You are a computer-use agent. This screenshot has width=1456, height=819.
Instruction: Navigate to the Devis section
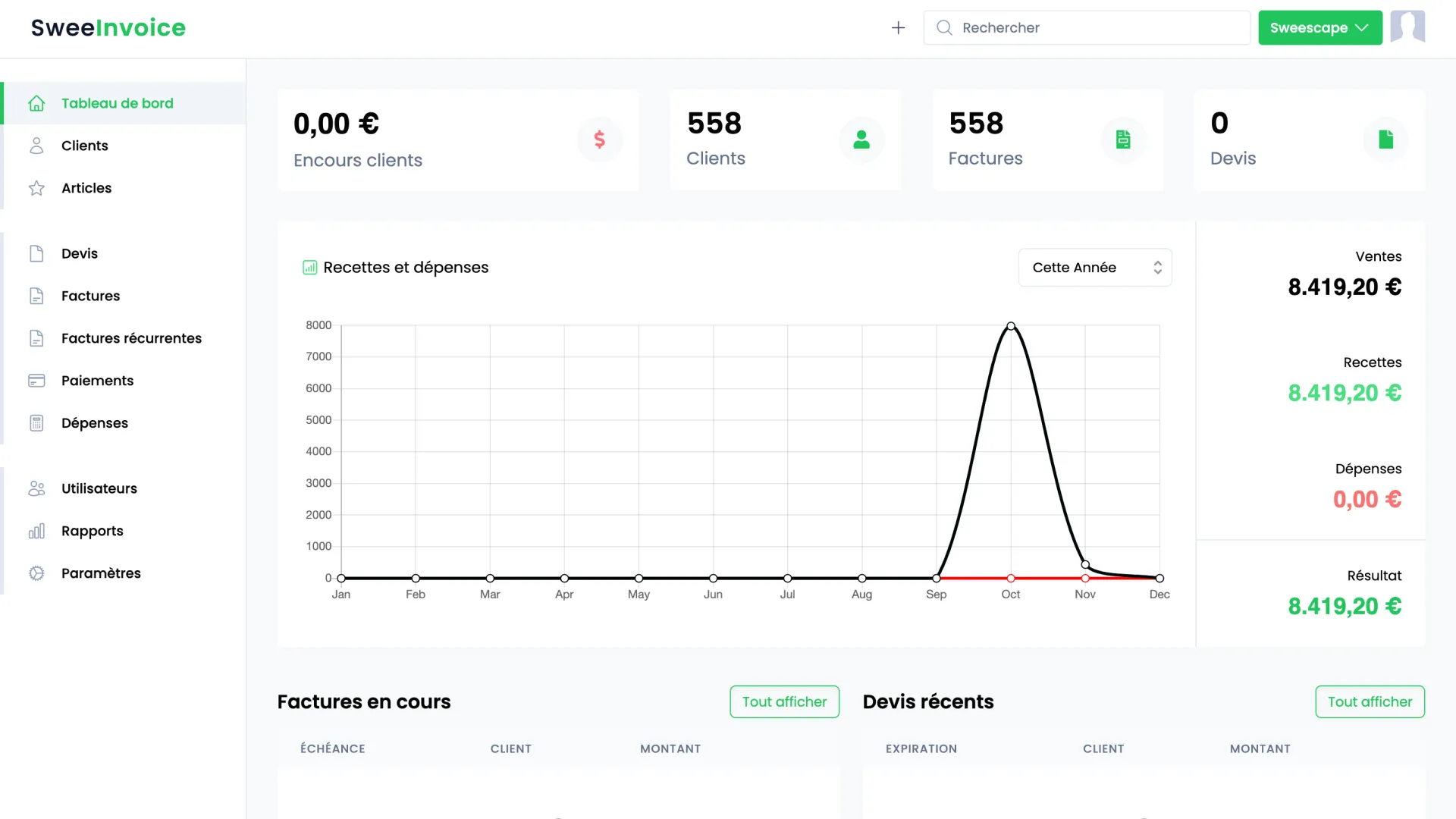coord(80,253)
